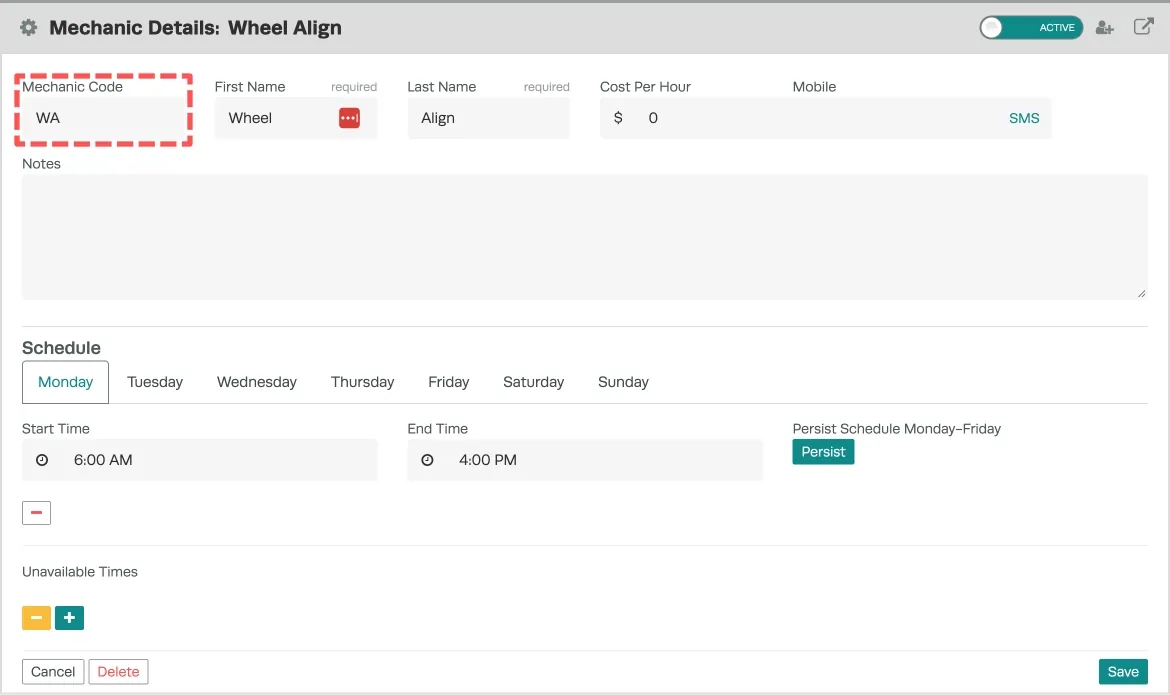Click the Schedule section heading
1170x695 pixels.
pos(61,348)
